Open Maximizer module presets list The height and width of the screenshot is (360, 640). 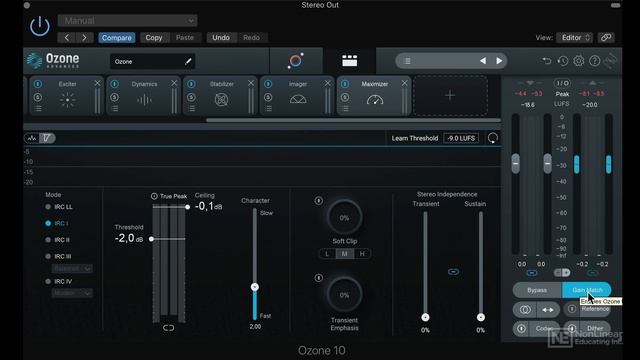345,109
